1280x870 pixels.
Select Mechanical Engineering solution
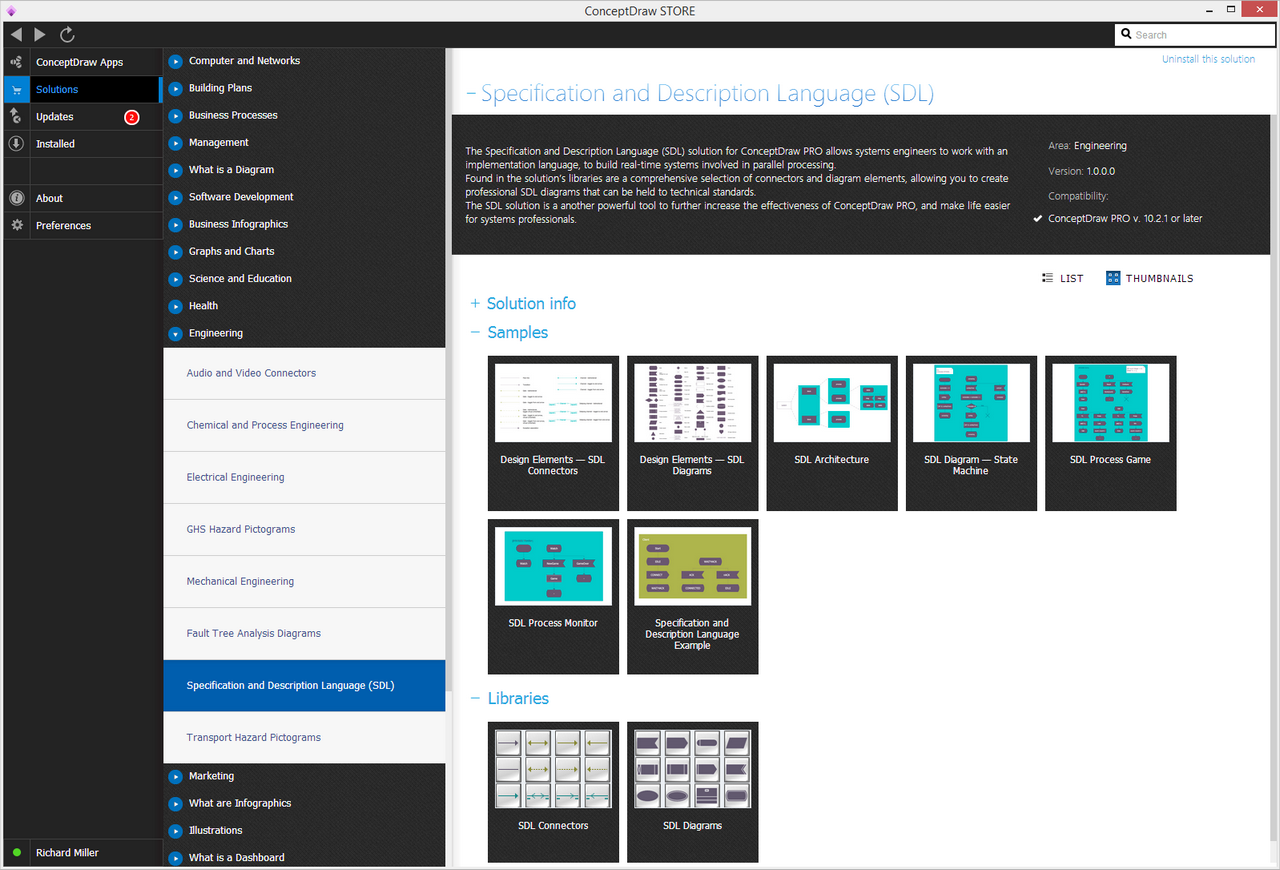pyautogui.click(x=304, y=581)
